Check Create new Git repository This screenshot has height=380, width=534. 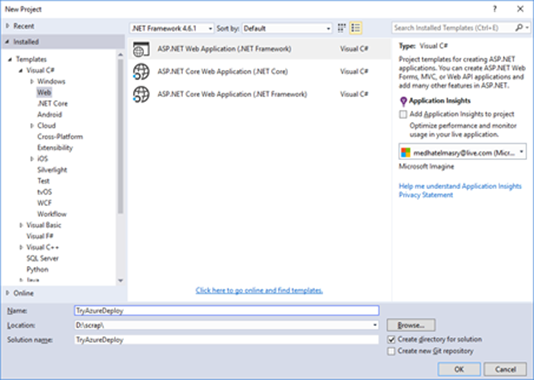click(391, 351)
